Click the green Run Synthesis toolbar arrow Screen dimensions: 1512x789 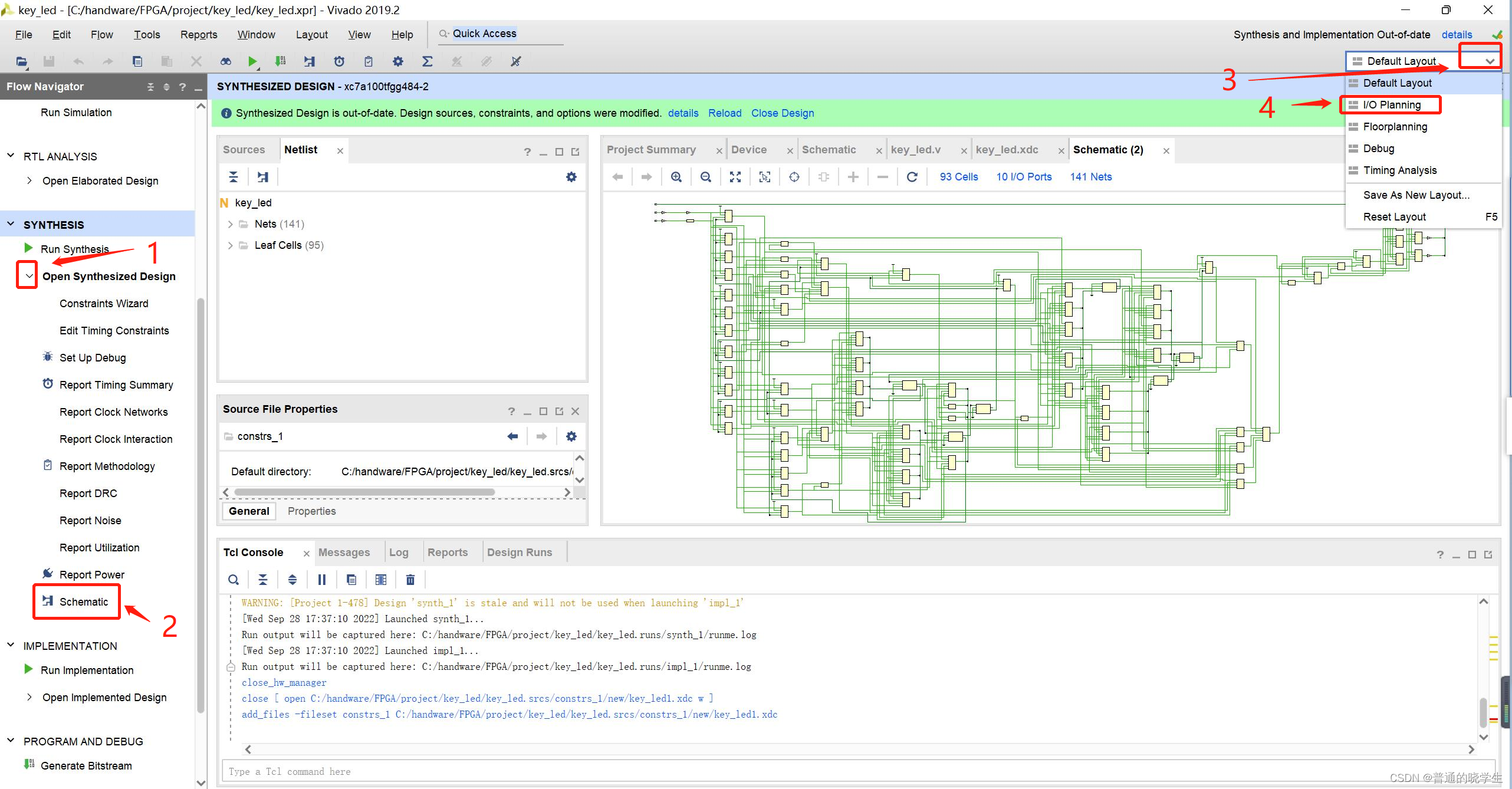click(252, 61)
